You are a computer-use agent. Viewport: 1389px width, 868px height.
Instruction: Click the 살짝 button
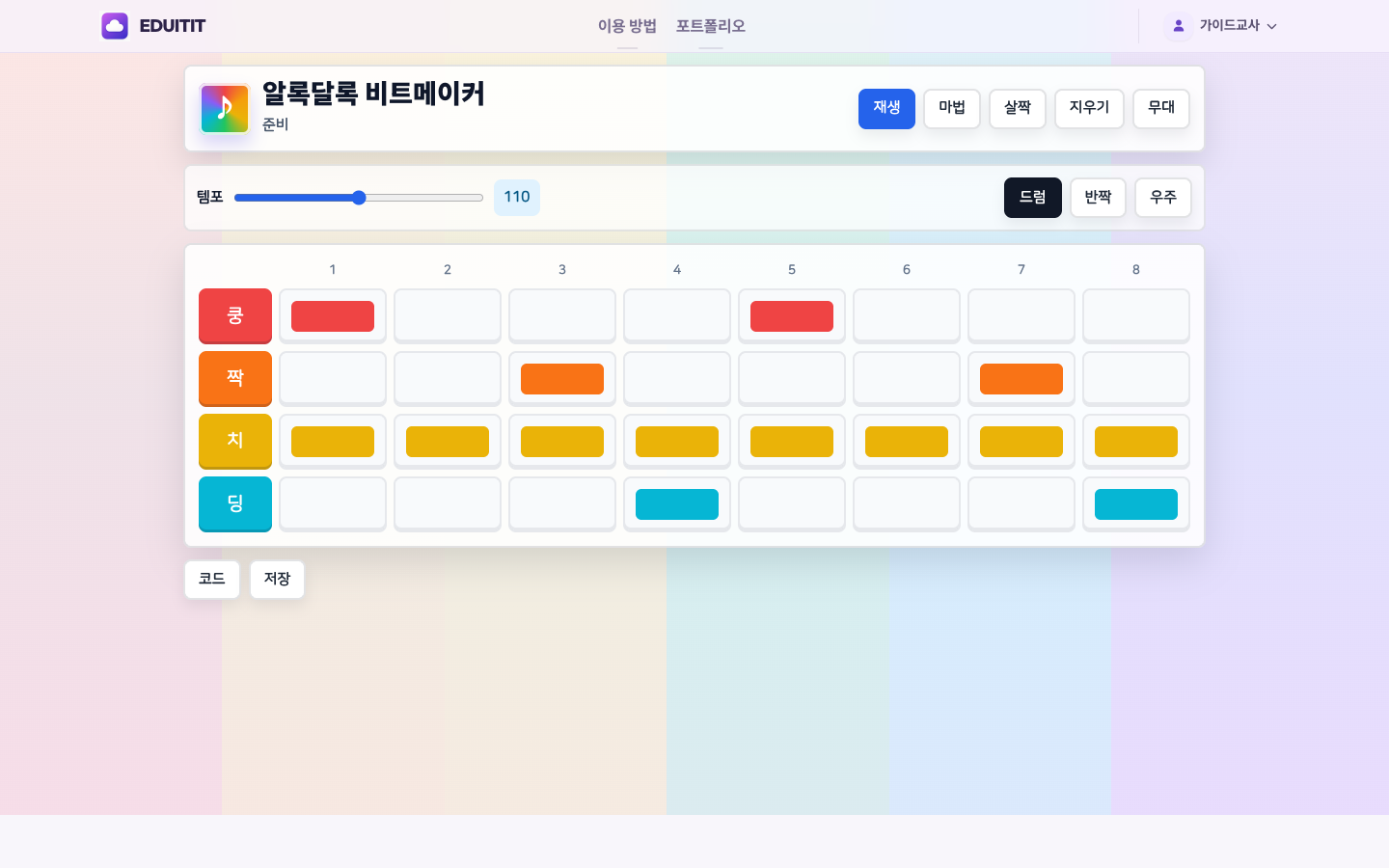pyautogui.click(x=1018, y=109)
